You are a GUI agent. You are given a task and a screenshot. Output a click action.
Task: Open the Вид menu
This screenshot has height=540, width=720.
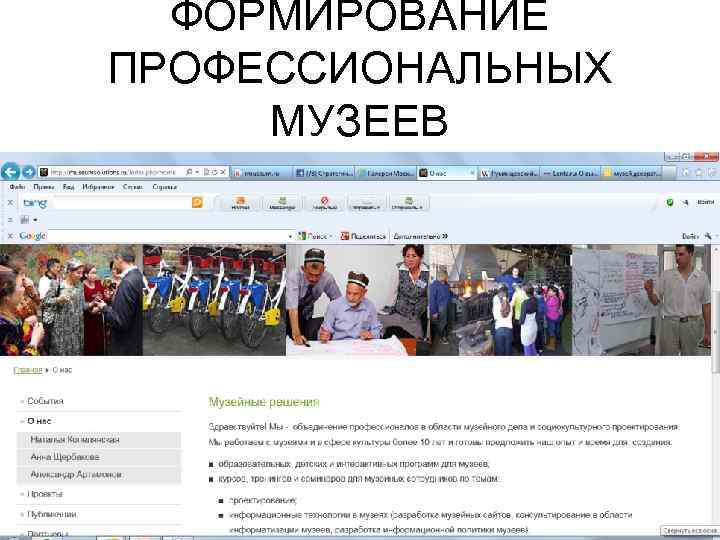pos(68,187)
